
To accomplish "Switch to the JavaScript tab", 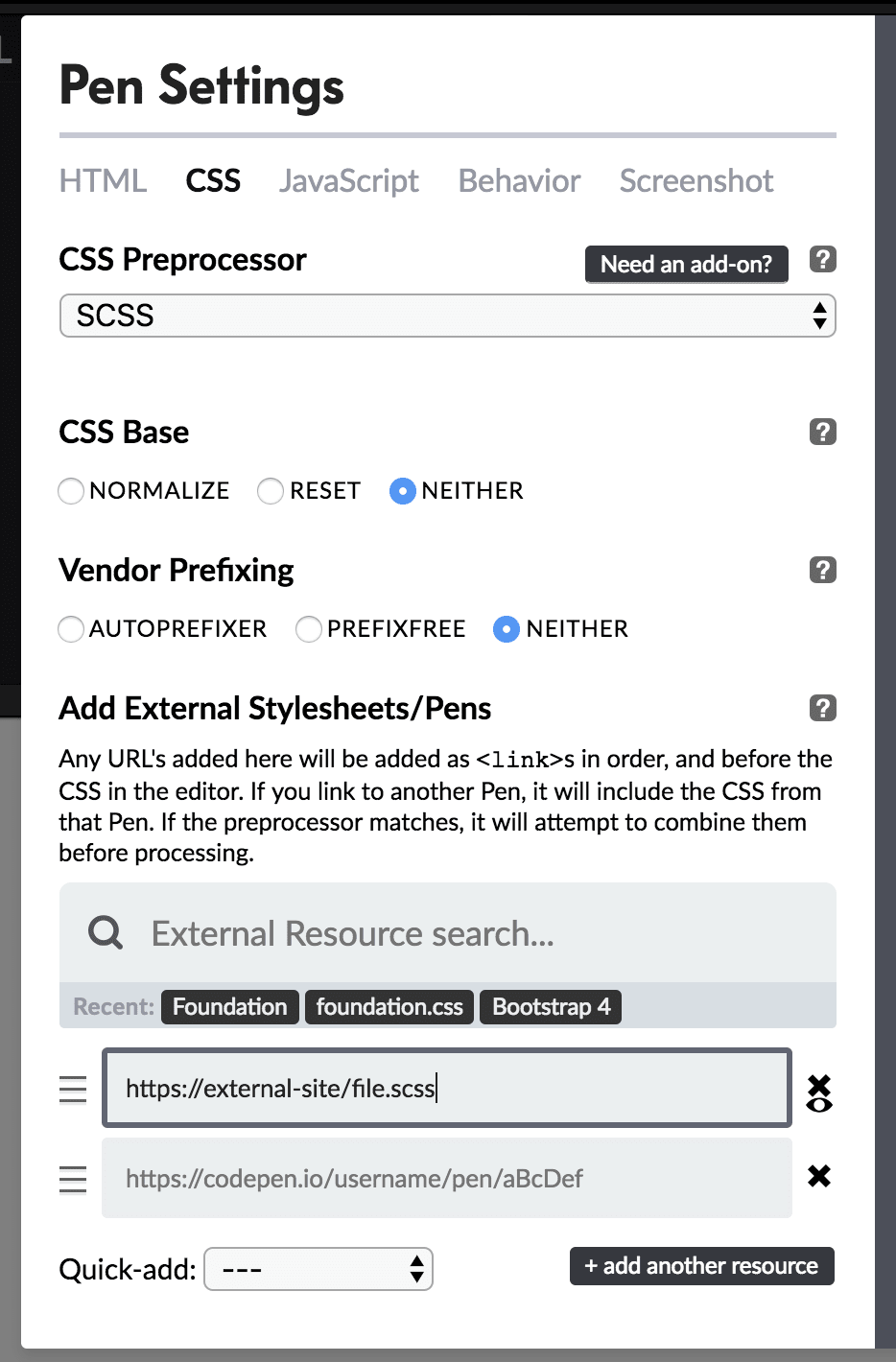I will [x=349, y=180].
